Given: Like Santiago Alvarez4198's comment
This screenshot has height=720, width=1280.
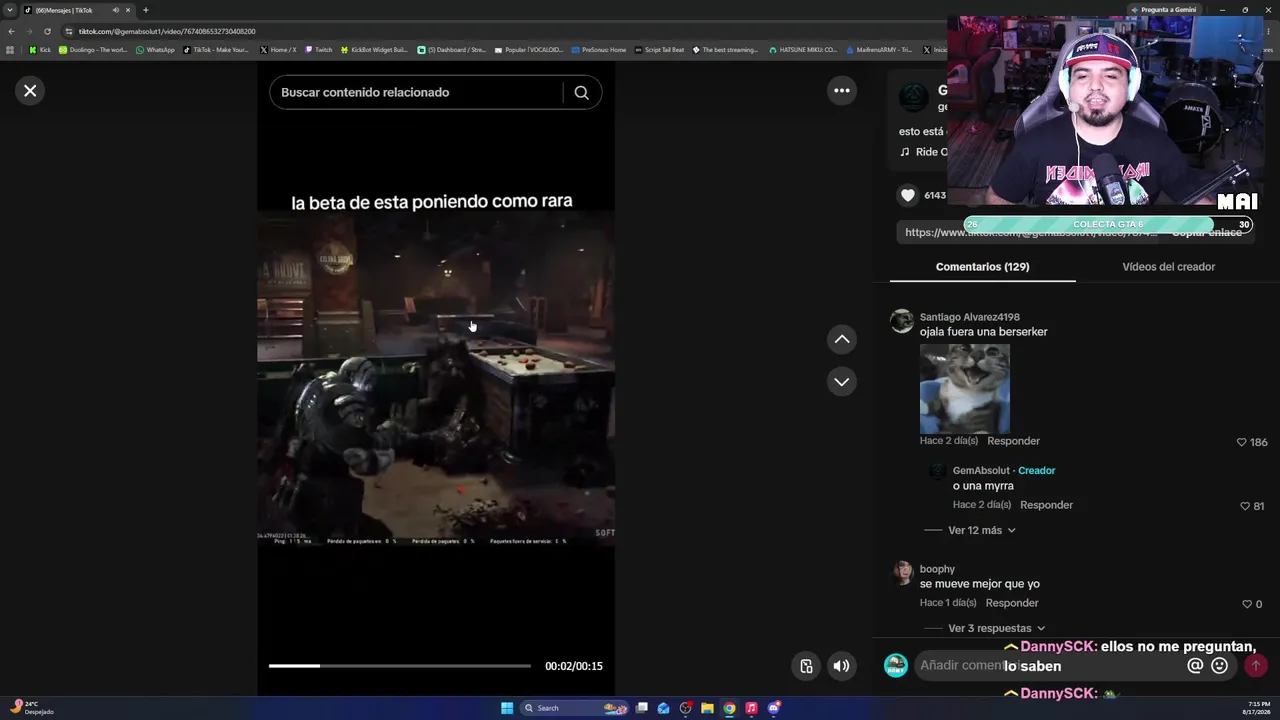Looking at the screenshot, I should coord(1242,442).
